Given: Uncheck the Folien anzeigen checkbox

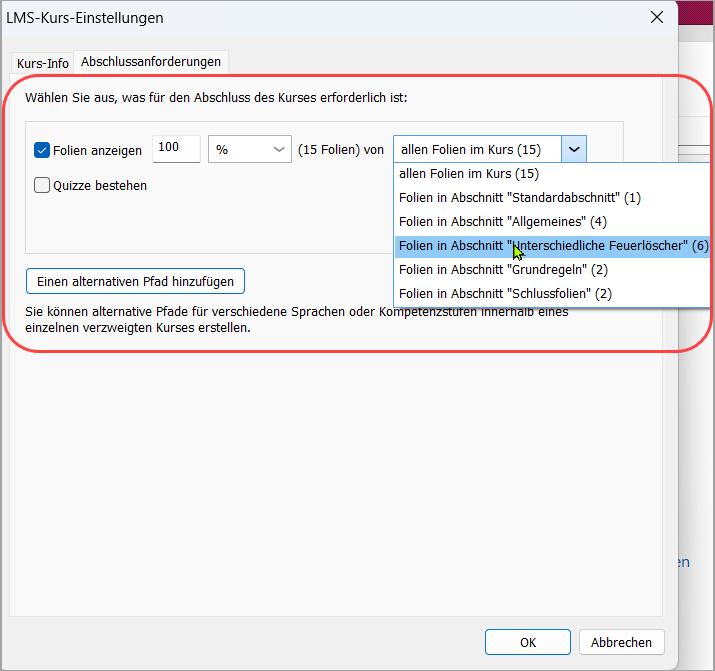Looking at the screenshot, I should pos(42,150).
